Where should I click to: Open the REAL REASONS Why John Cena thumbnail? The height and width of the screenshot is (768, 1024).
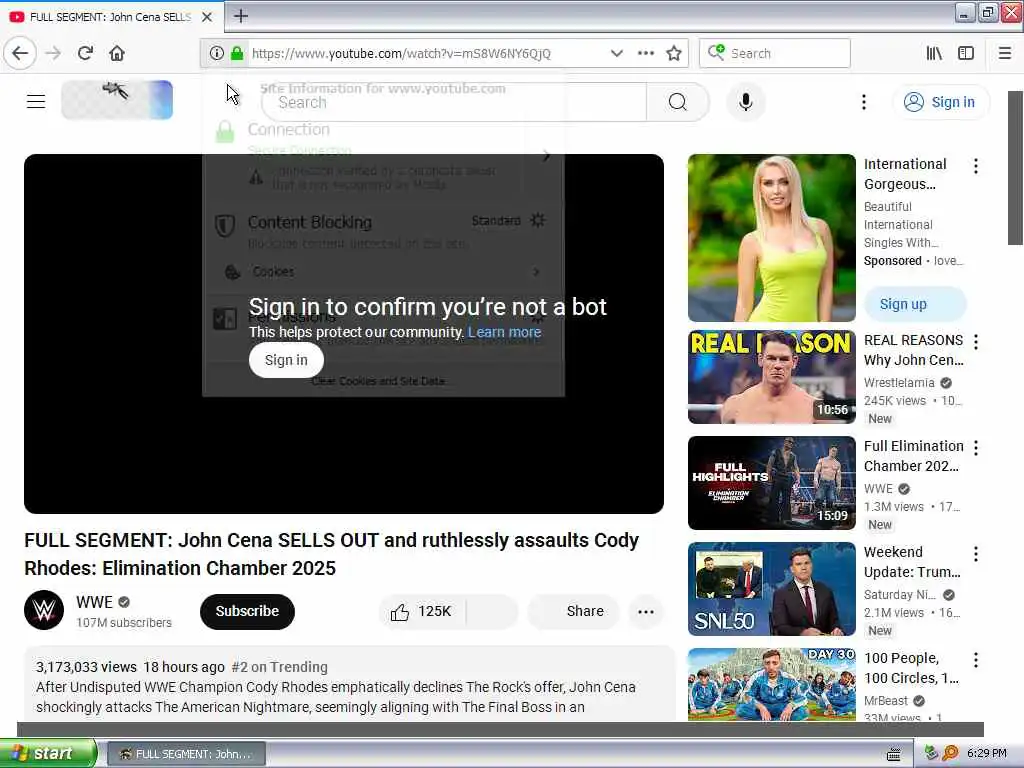(x=771, y=377)
